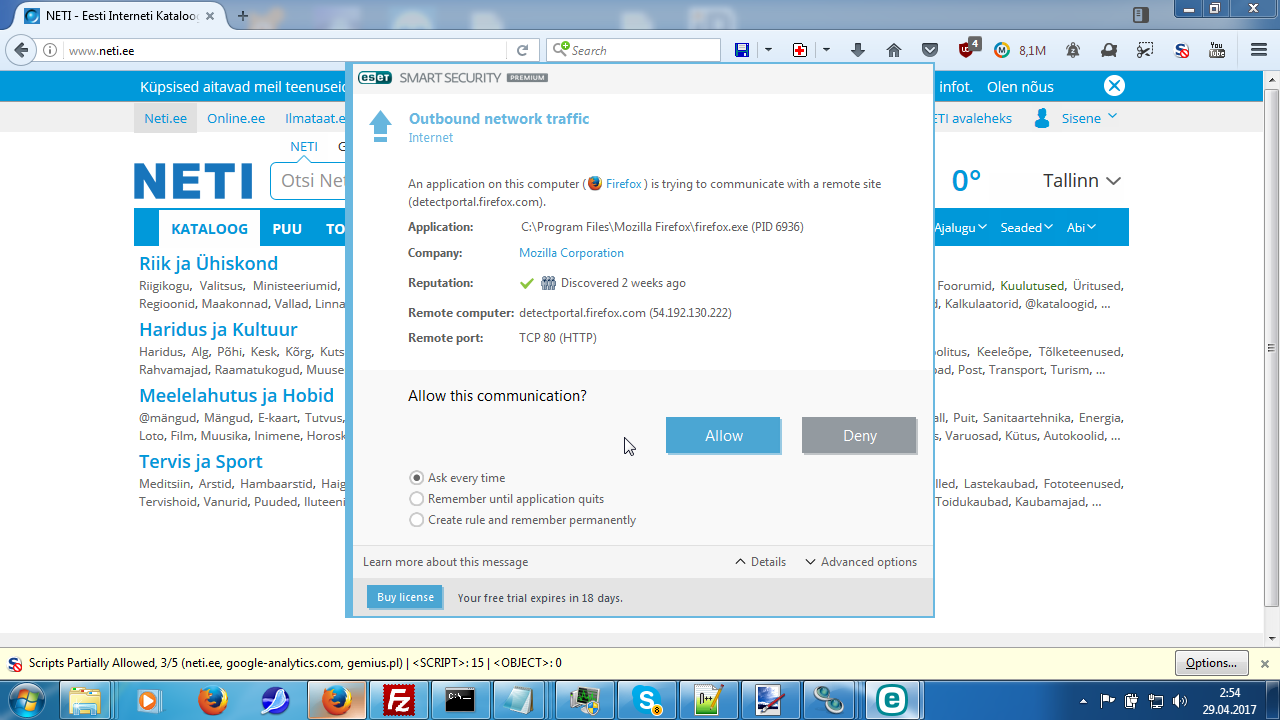Open Skype from the taskbar
Viewport: 1280px width, 720px height.
click(647, 701)
